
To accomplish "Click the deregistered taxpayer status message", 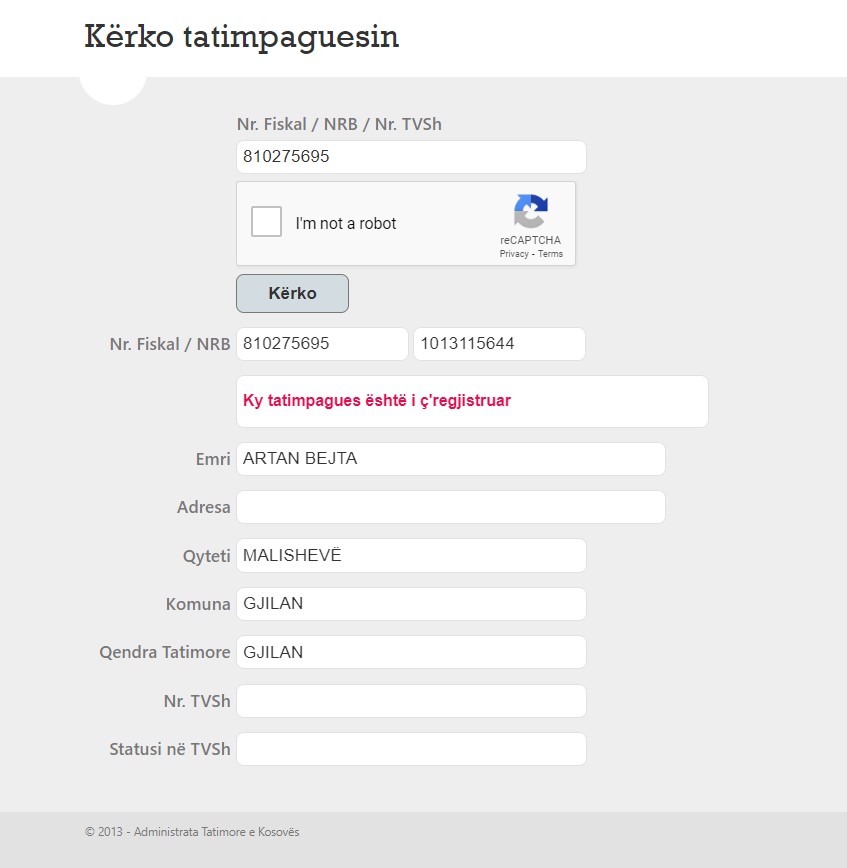I will tap(376, 400).
